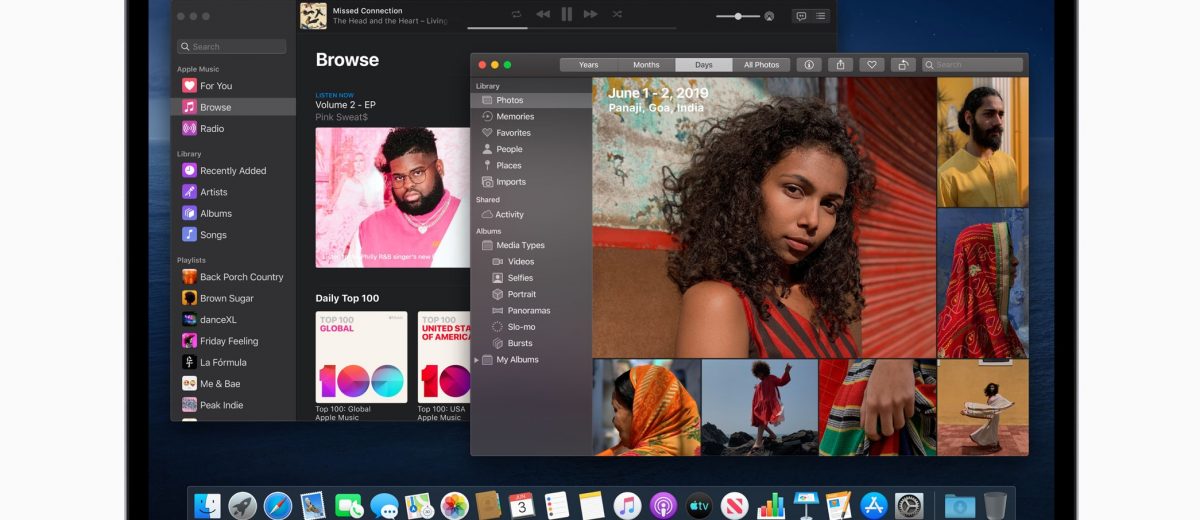This screenshot has height=520, width=1200.
Task: Select the Days tab in Photos
Action: point(704,65)
